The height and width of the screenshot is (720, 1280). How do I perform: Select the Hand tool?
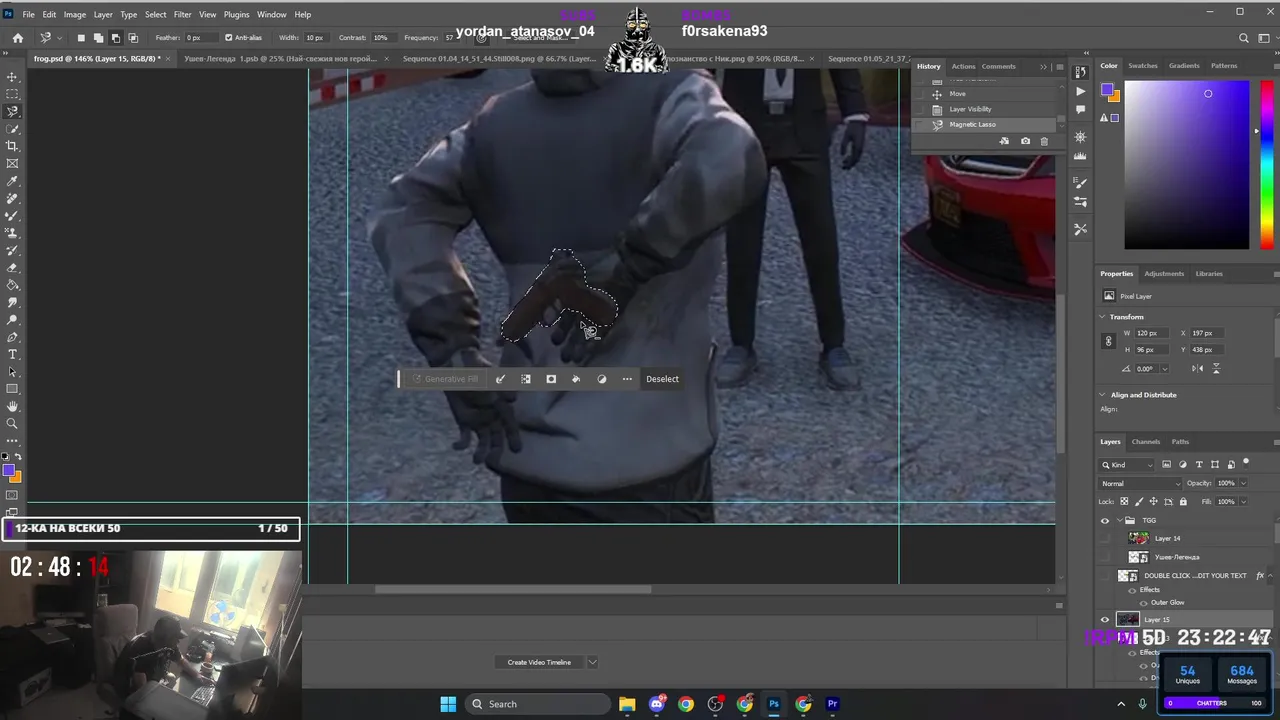(12, 407)
